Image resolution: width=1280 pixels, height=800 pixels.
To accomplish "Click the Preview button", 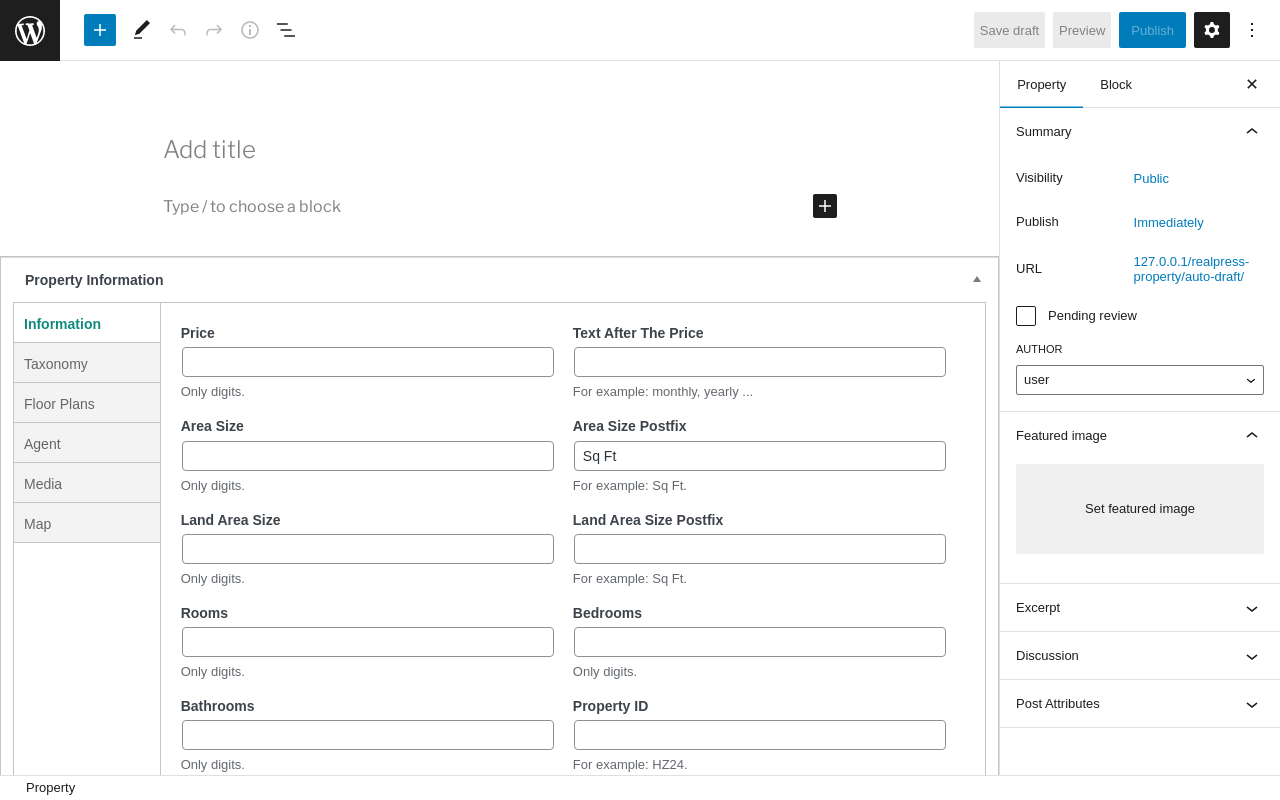I will pos(1082,30).
